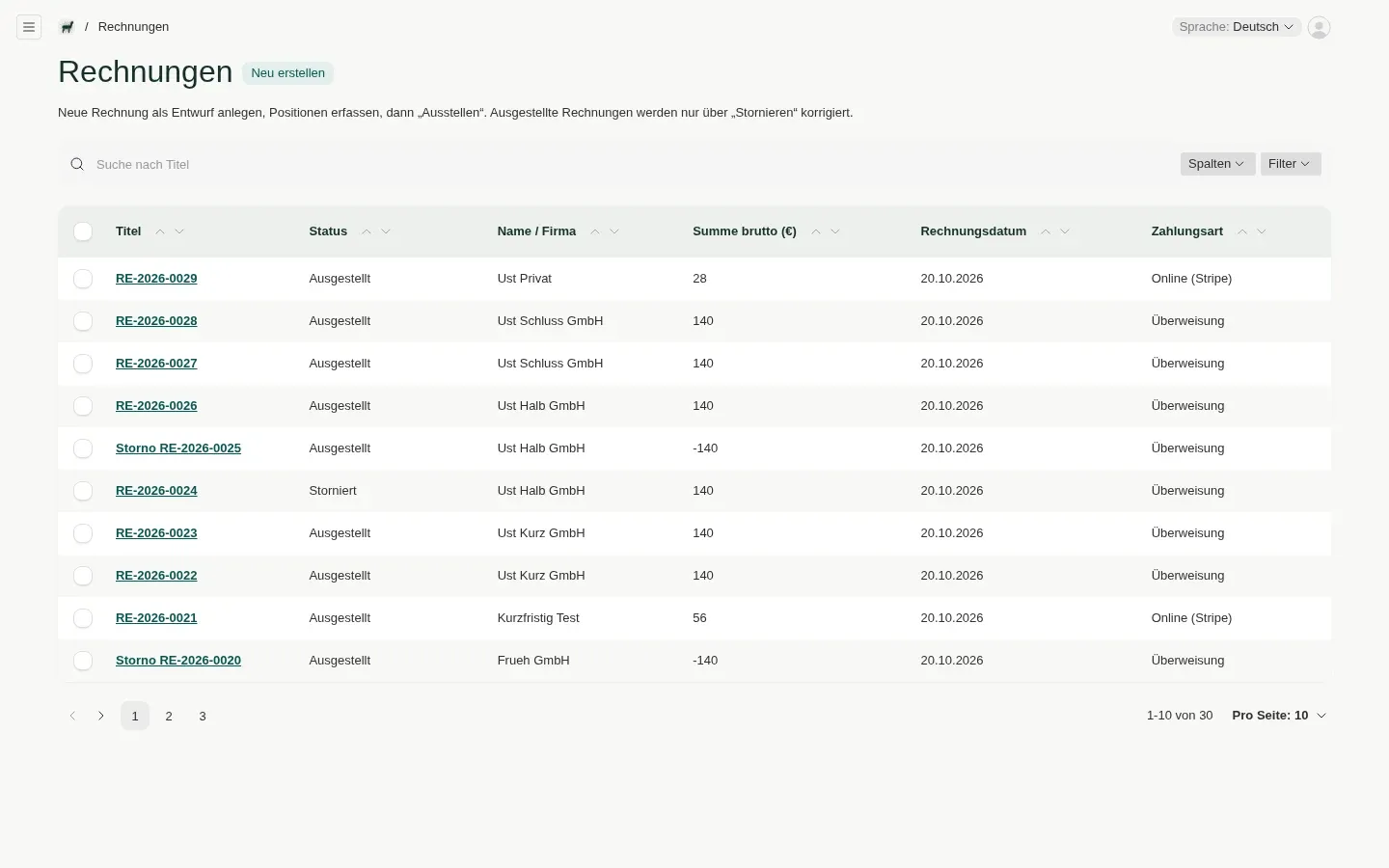Sort Zahlungsart descending
This screenshot has width=1389, height=868.
[1262, 231]
